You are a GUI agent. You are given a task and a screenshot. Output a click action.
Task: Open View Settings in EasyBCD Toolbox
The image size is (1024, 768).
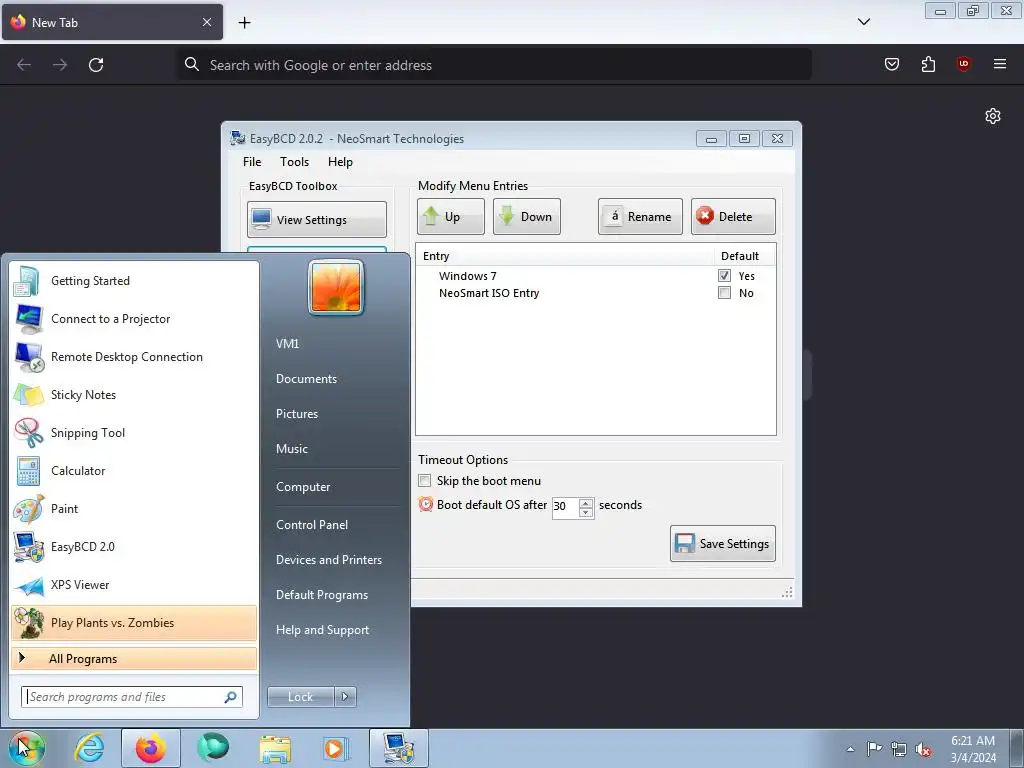pyautogui.click(x=317, y=219)
